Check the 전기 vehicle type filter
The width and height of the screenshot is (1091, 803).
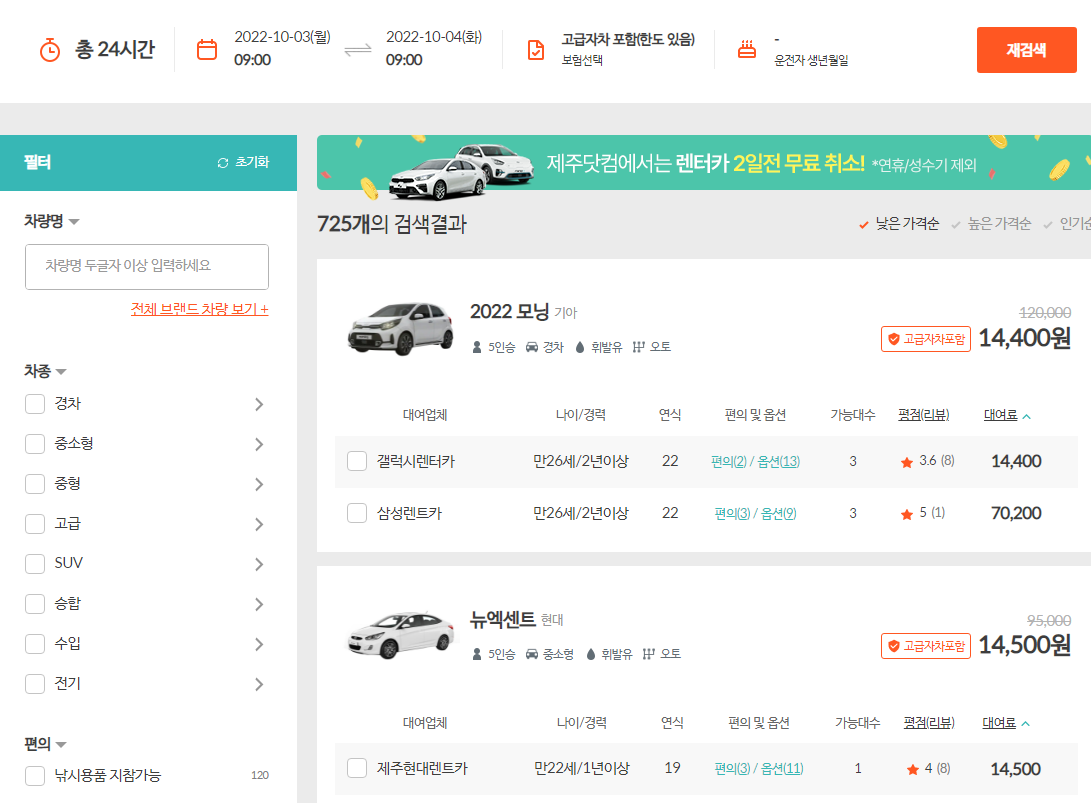35,684
